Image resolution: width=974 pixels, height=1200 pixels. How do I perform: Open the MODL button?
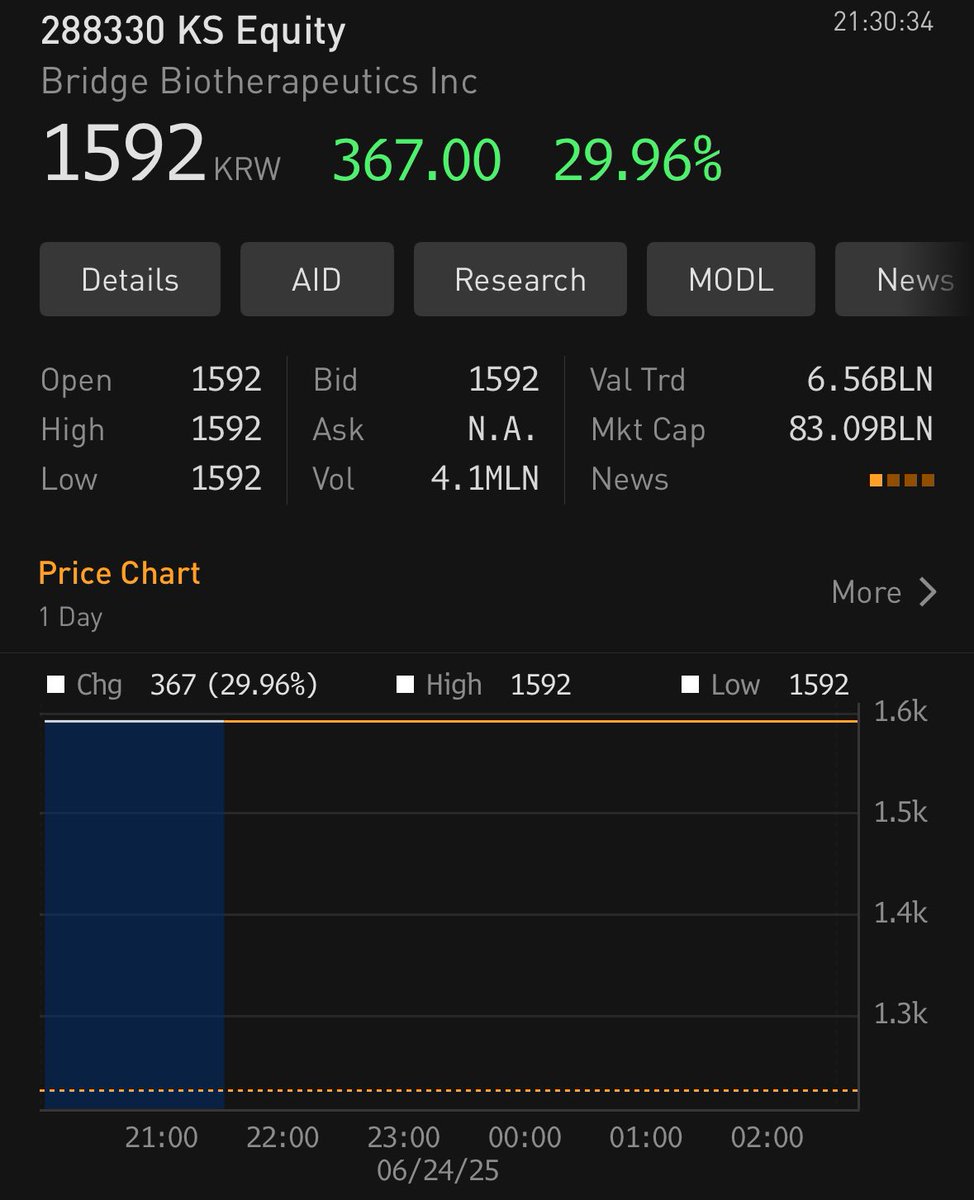[x=731, y=279]
